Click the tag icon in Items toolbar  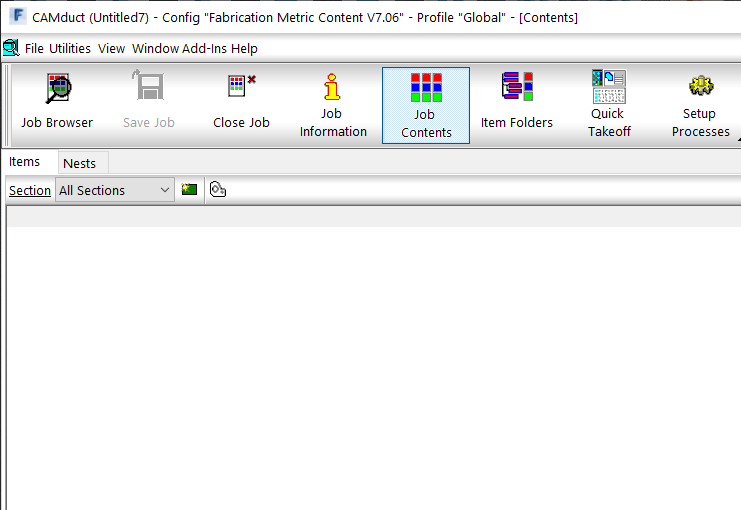tap(218, 190)
